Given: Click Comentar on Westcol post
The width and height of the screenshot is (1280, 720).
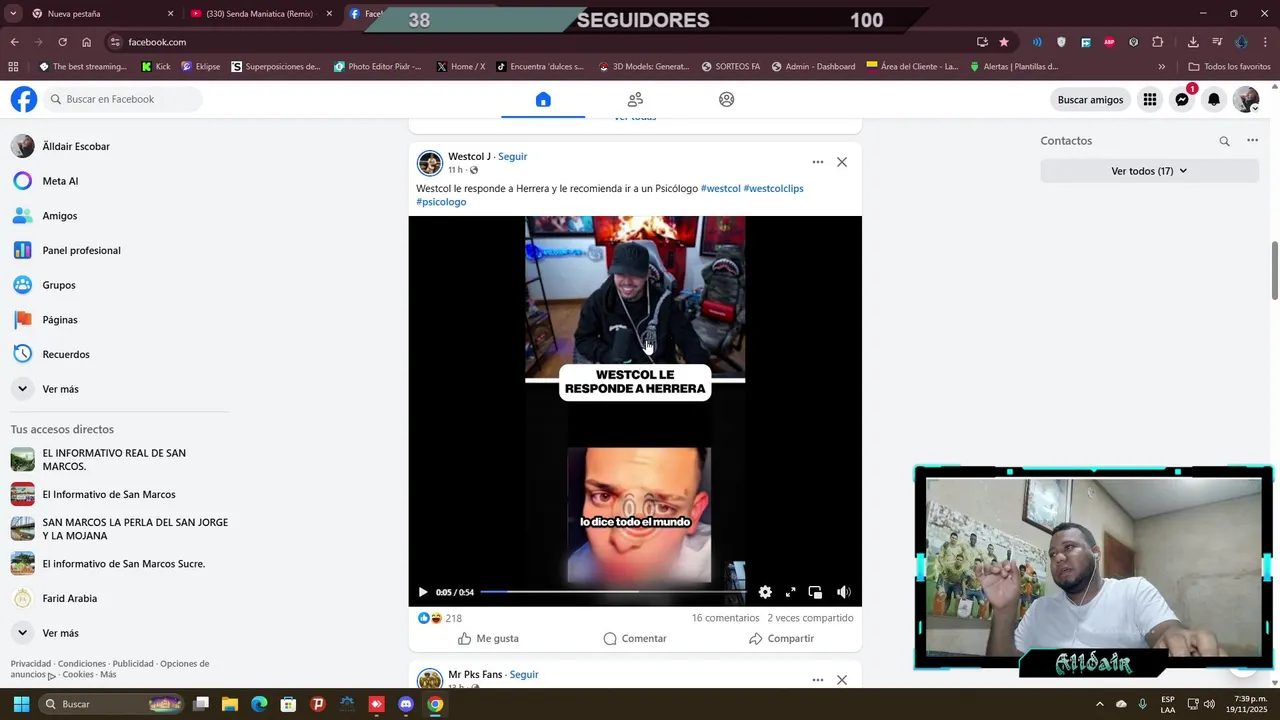Looking at the screenshot, I should (x=635, y=638).
